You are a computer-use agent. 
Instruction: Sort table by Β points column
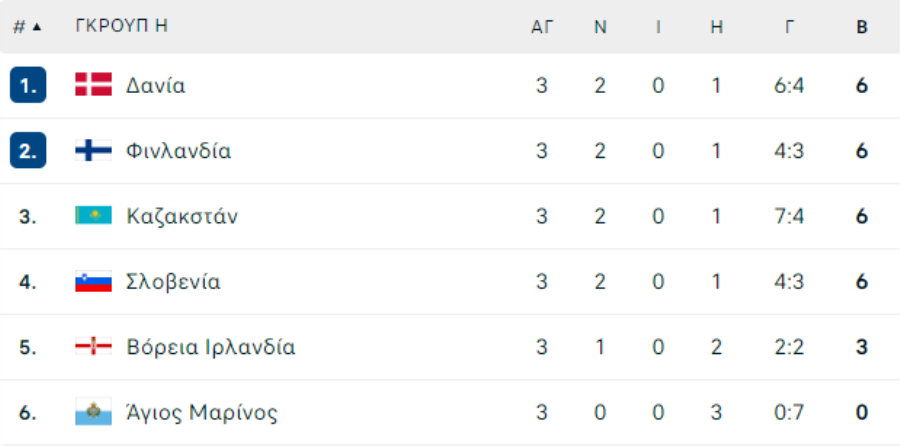click(862, 27)
